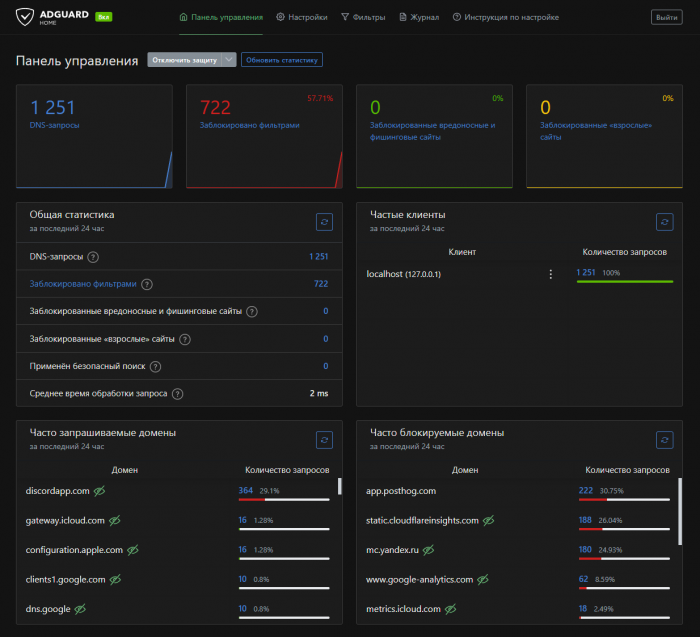Toggle blocking icon for mc.yandex.ru
The height and width of the screenshot is (637, 700).
(428, 550)
